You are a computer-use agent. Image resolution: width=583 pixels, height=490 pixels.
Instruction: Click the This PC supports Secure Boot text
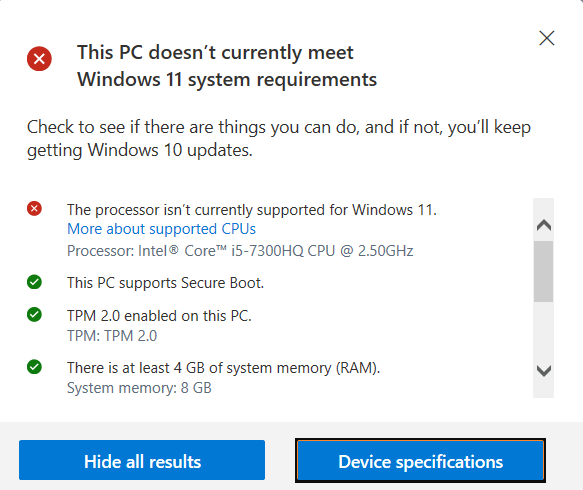tap(165, 283)
